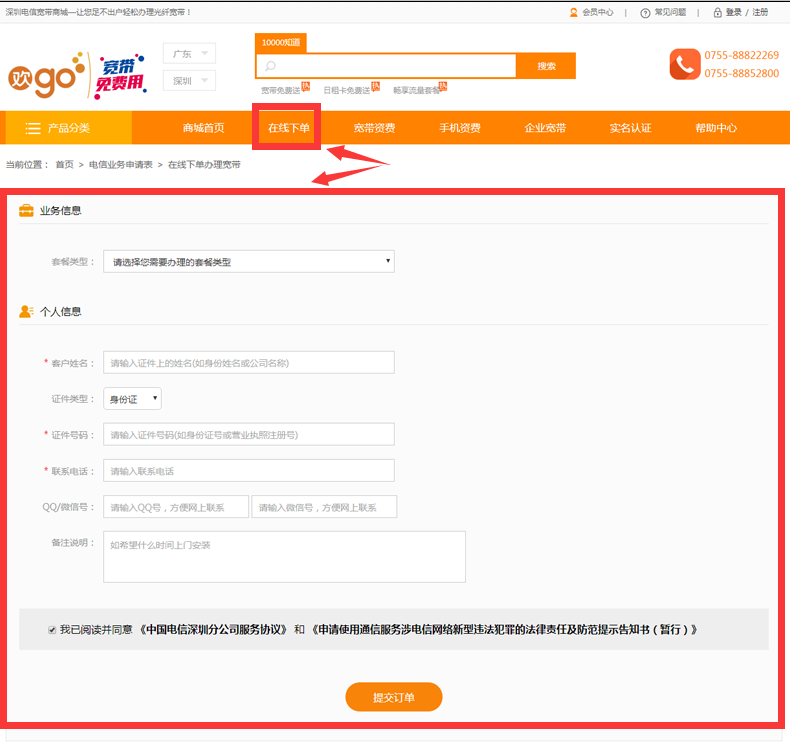Click the 常见问题 question mark icon
This screenshot has height=750, width=790.
pyautogui.click(x=645, y=12)
